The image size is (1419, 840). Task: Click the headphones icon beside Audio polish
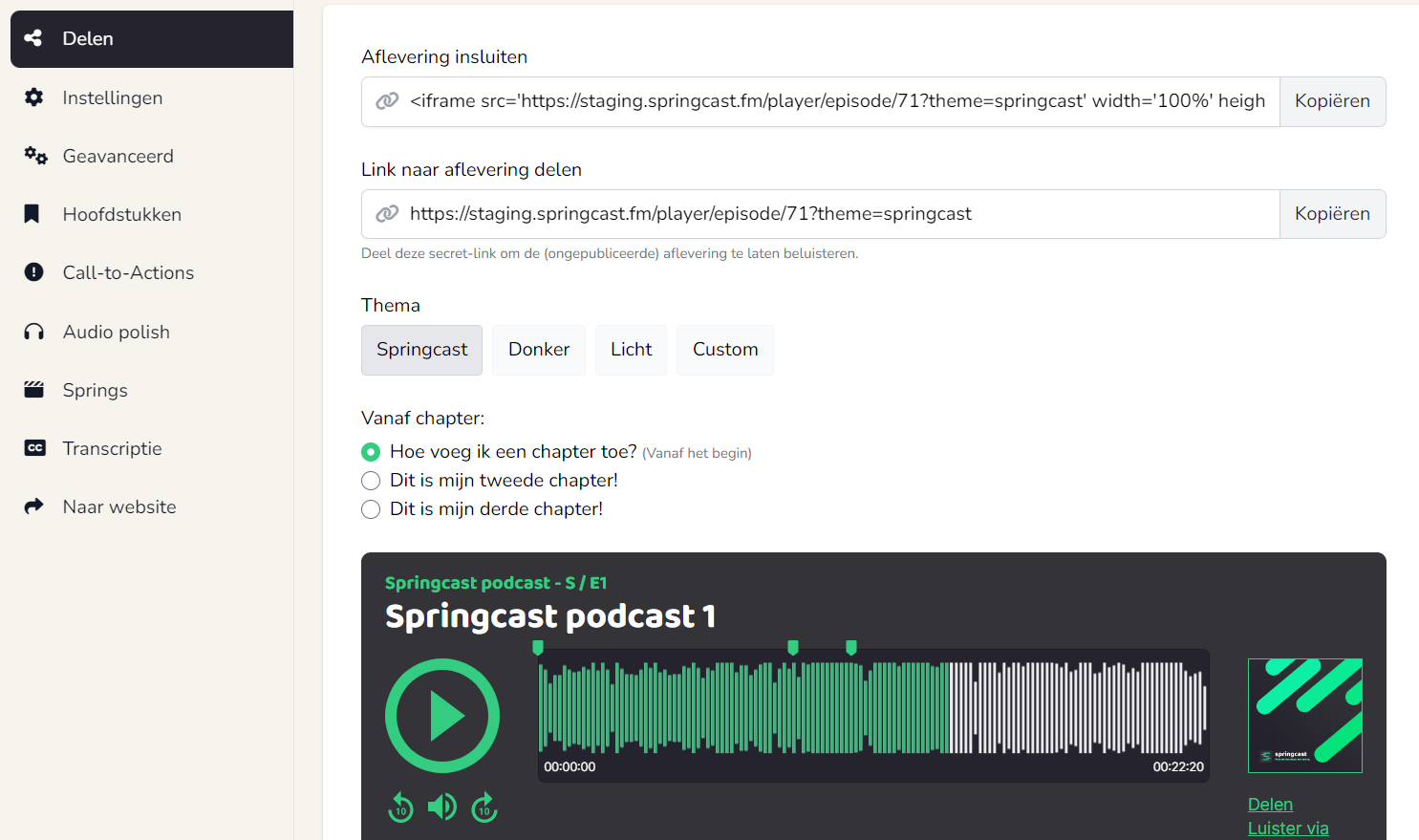point(33,332)
